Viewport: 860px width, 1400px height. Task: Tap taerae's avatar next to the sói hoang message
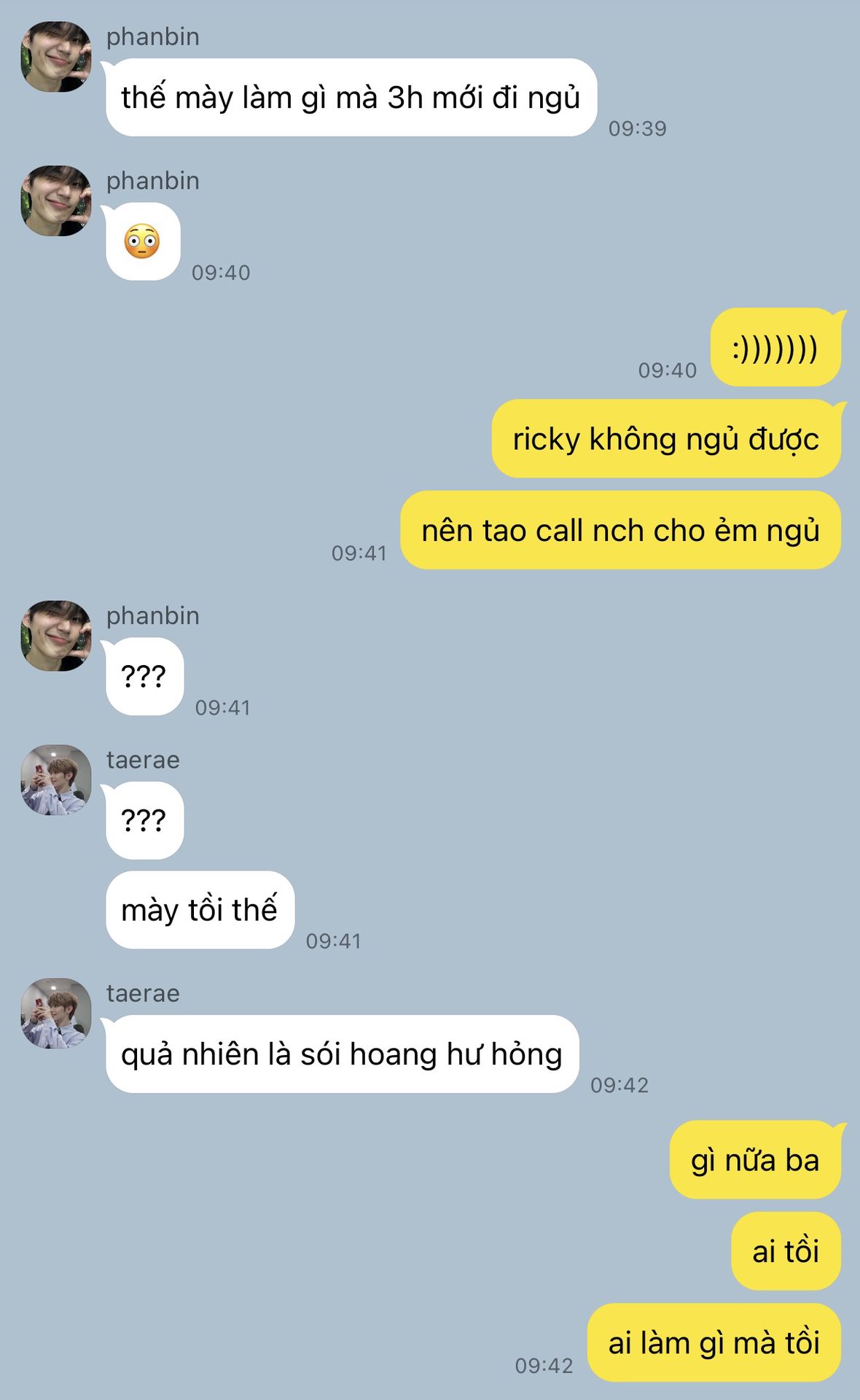pos(56,1013)
